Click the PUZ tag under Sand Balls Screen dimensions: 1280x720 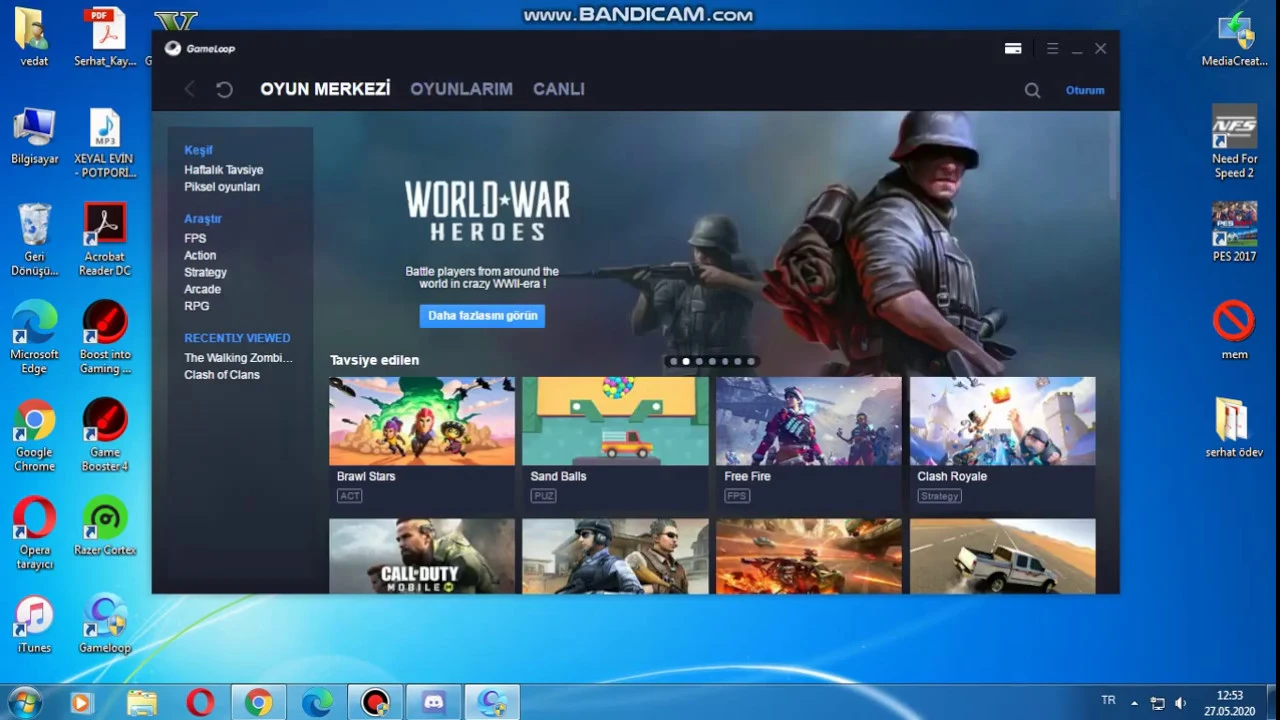click(543, 496)
